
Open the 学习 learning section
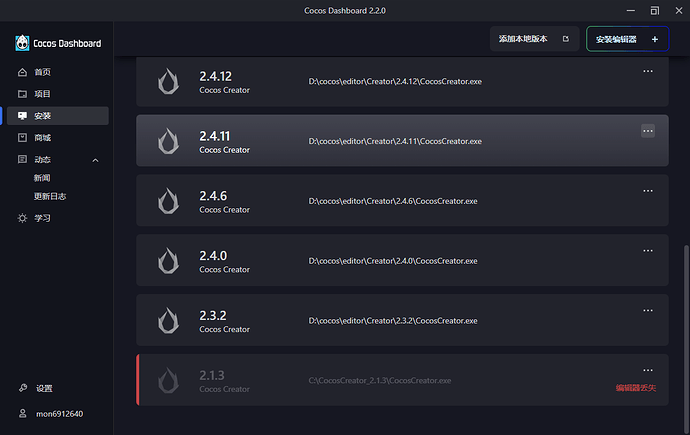[x=42, y=218]
